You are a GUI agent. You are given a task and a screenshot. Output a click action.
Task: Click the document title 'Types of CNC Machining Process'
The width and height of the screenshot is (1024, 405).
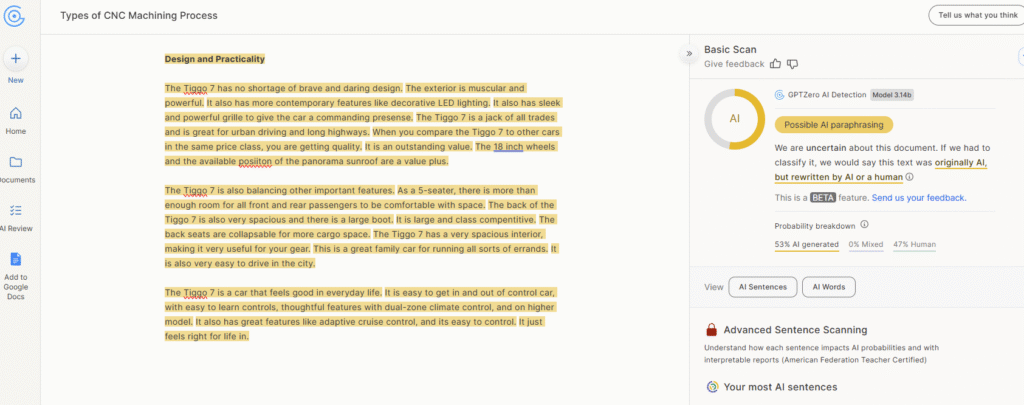138,16
